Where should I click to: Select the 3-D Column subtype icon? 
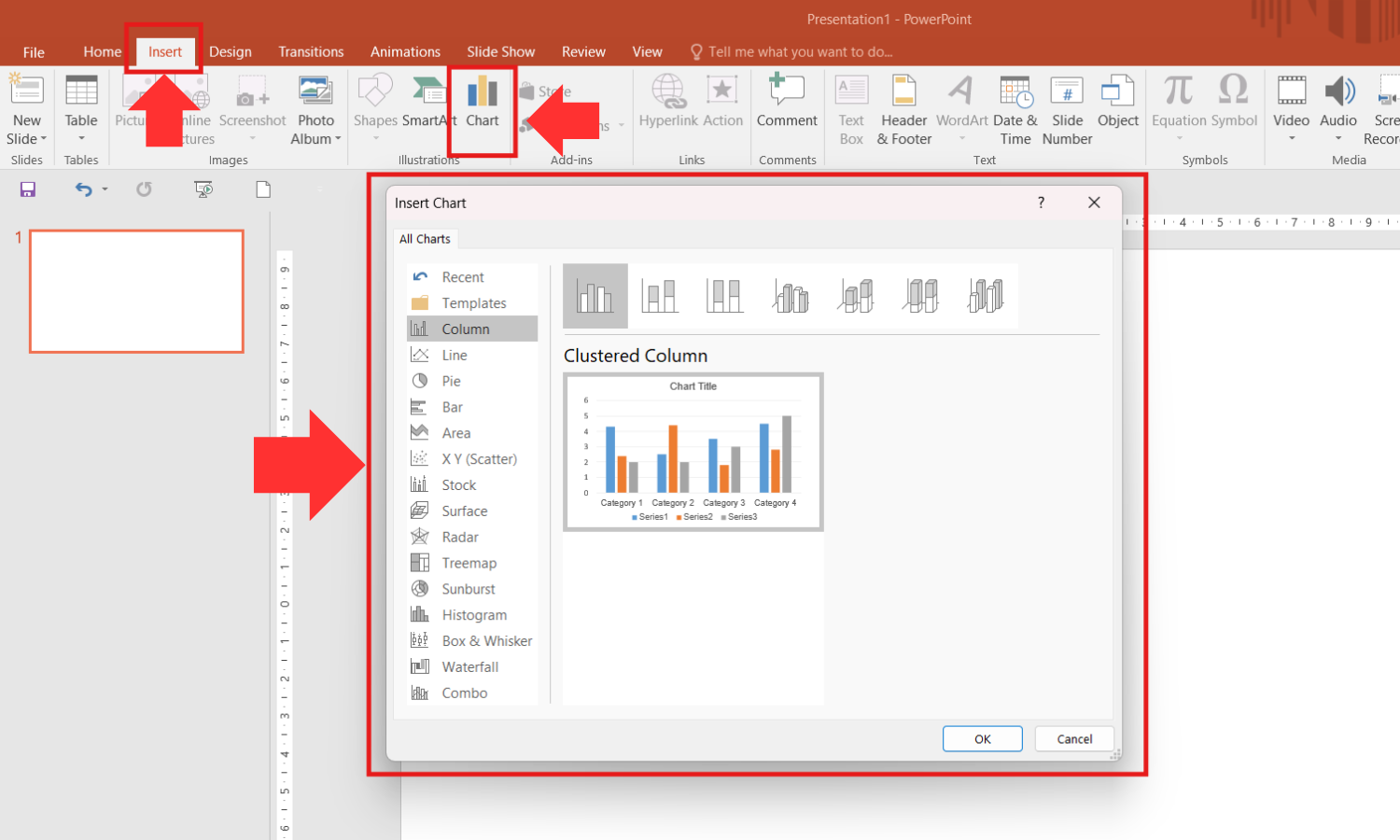[986, 296]
